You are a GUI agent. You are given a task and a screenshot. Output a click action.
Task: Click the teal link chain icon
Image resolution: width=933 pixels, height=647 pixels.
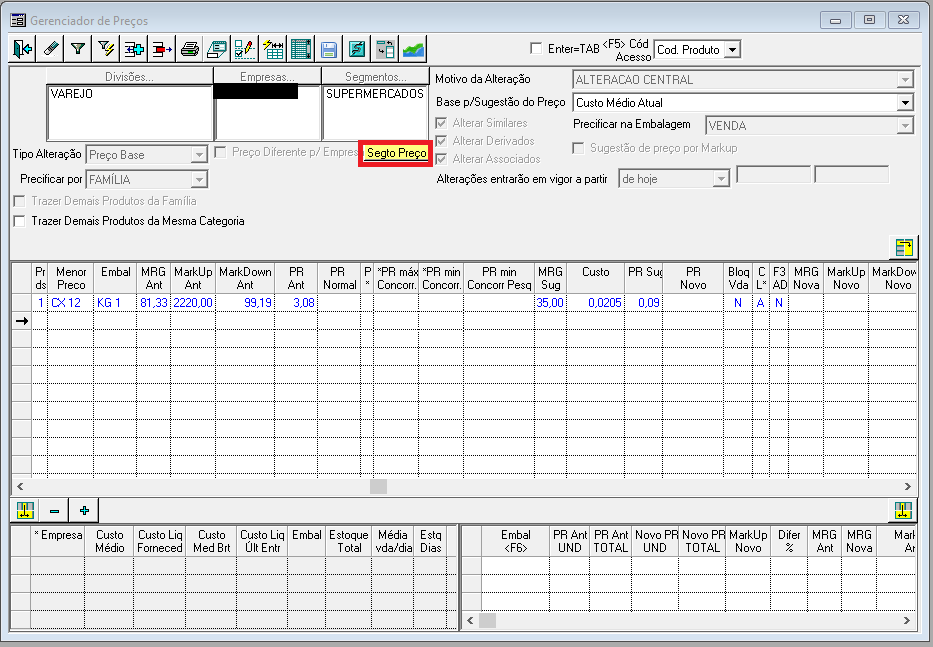coord(356,49)
